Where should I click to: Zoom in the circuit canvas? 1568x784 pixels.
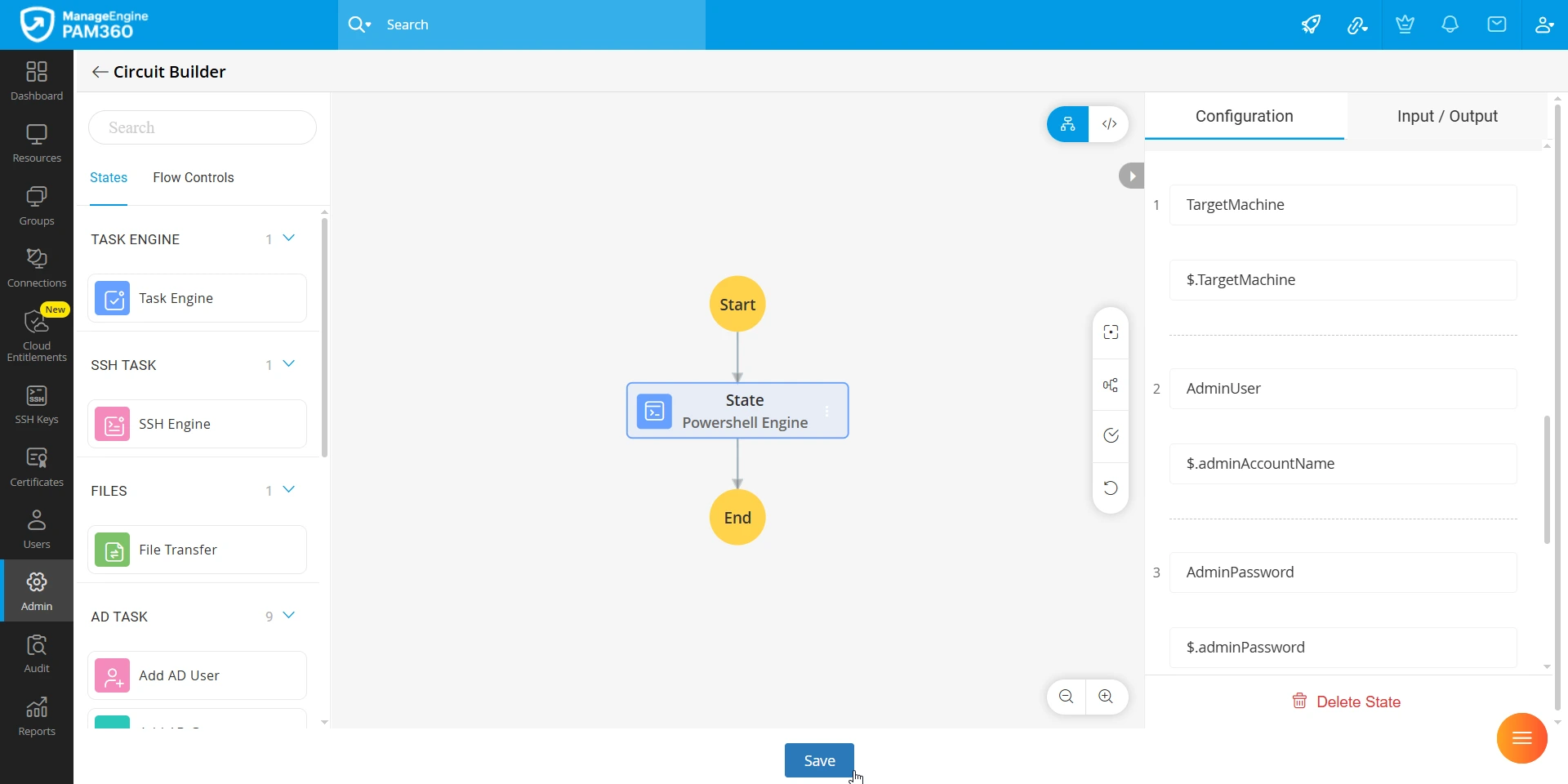coord(1106,697)
